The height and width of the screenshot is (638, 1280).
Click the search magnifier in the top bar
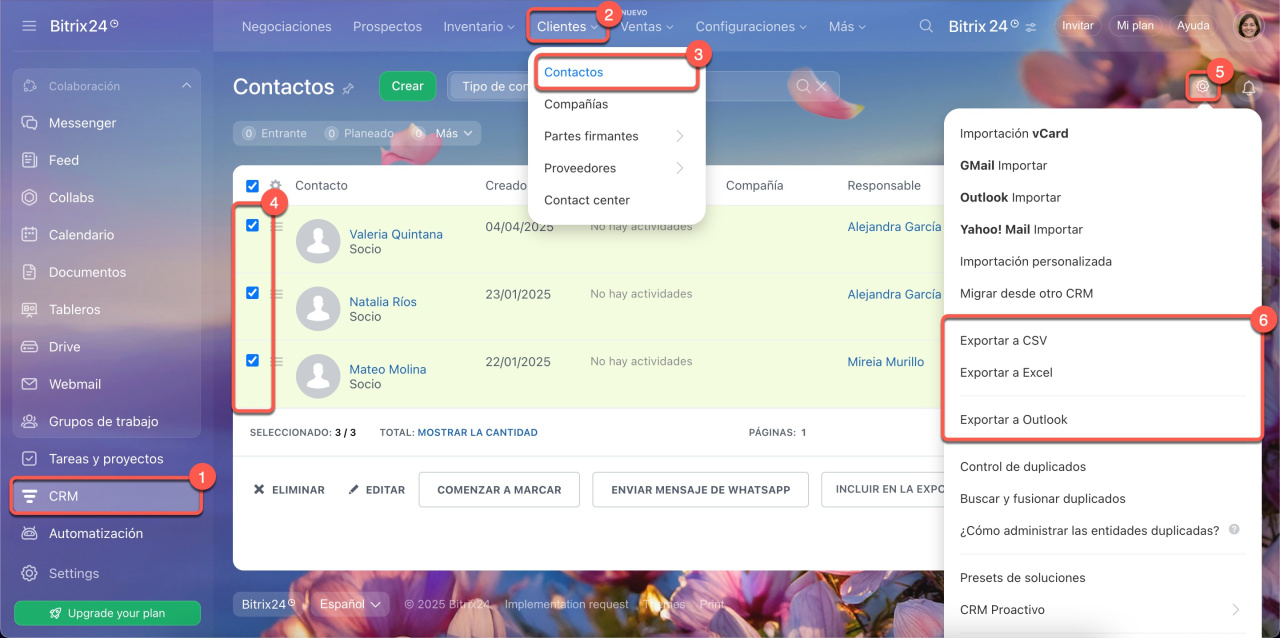(927, 26)
